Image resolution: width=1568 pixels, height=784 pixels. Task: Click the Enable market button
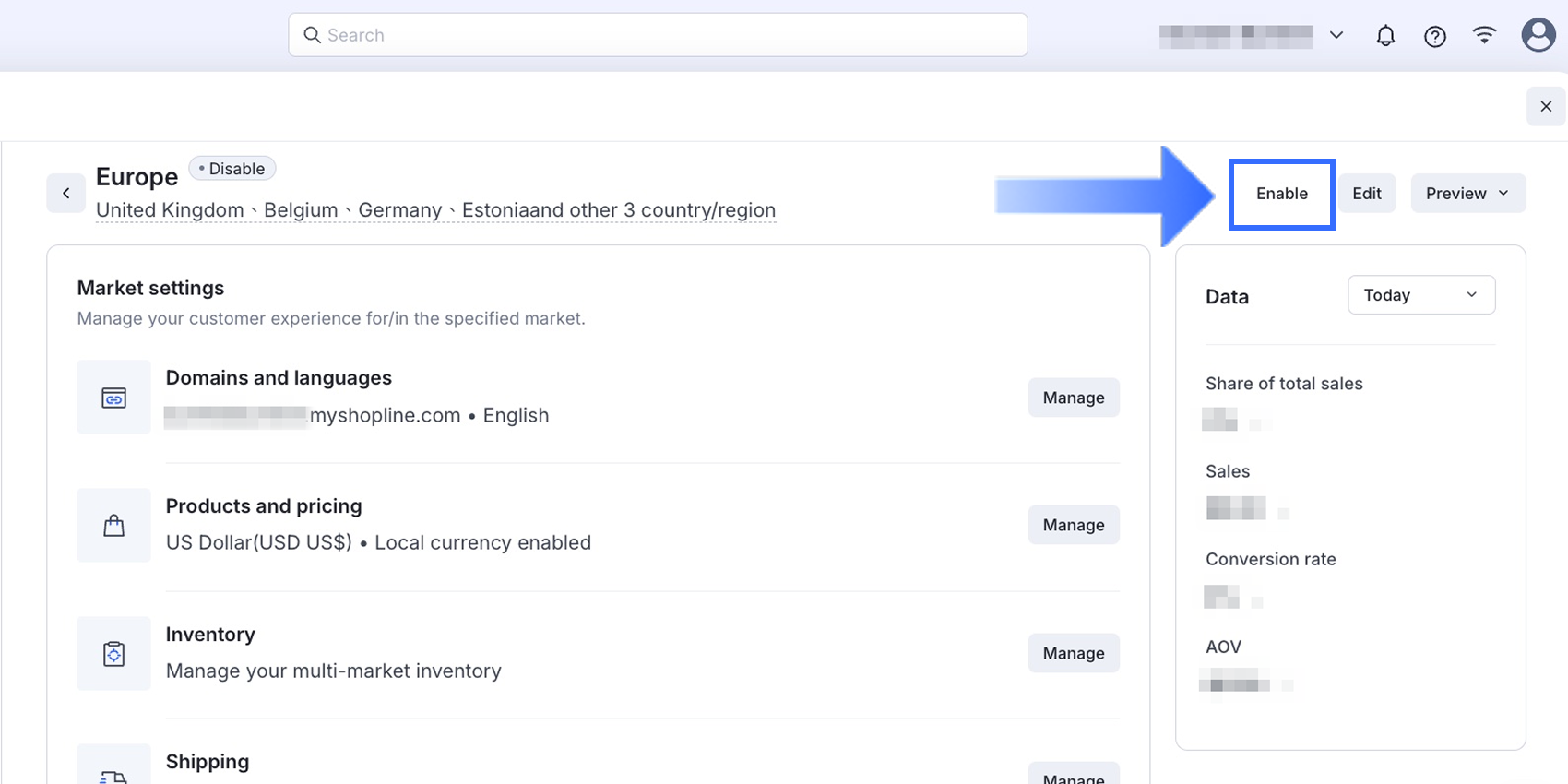click(1281, 194)
